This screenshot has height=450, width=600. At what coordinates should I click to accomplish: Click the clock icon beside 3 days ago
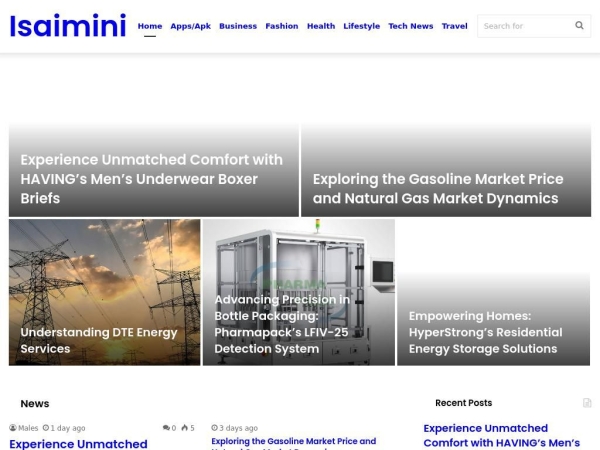pyautogui.click(x=214, y=428)
